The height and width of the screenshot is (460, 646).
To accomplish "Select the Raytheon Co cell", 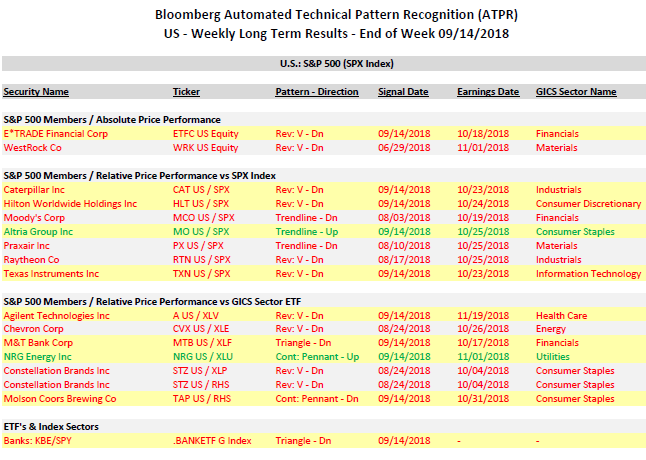I will pyautogui.click(x=31, y=260).
